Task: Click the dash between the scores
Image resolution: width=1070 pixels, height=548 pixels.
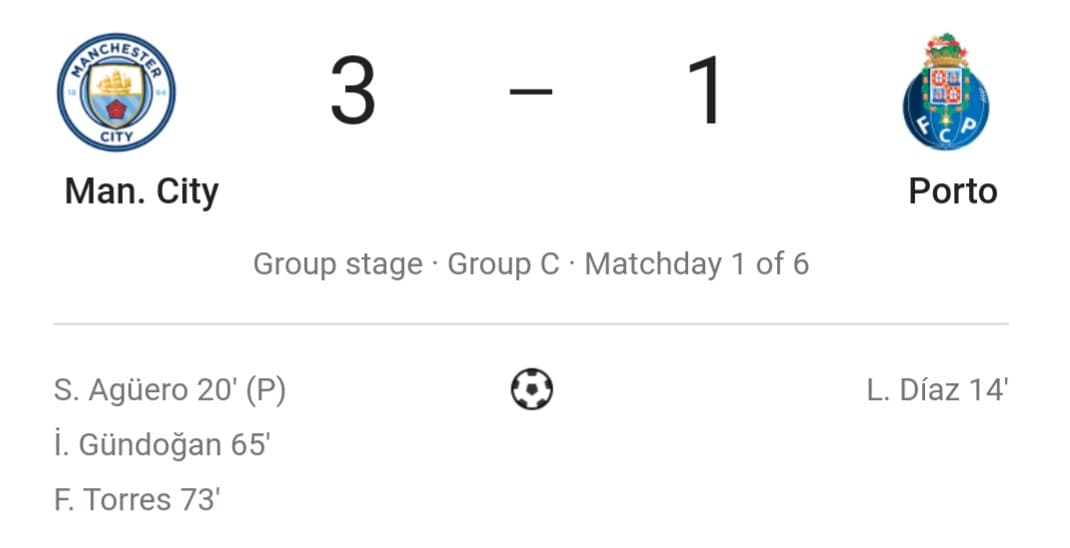Action: tap(531, 91)
